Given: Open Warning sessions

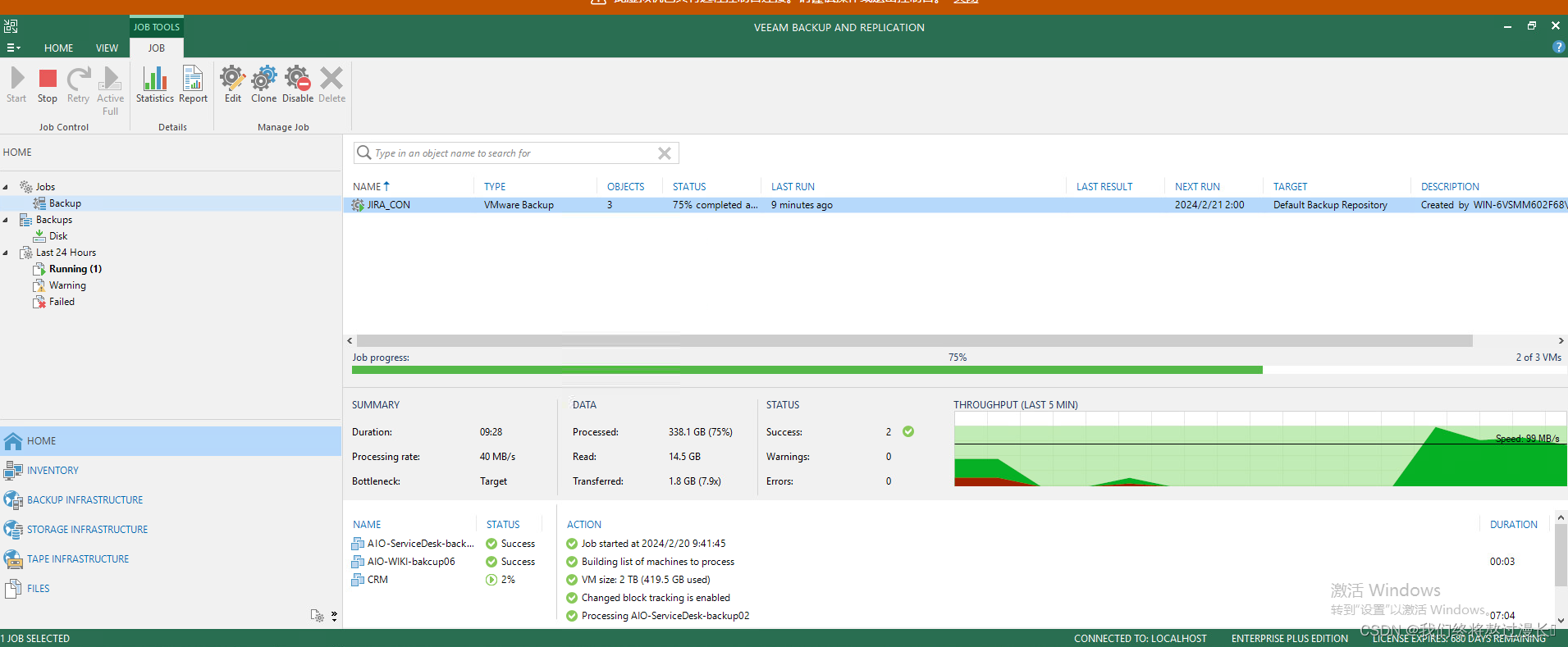Looking at the screenshot, I should coord(67,285).
